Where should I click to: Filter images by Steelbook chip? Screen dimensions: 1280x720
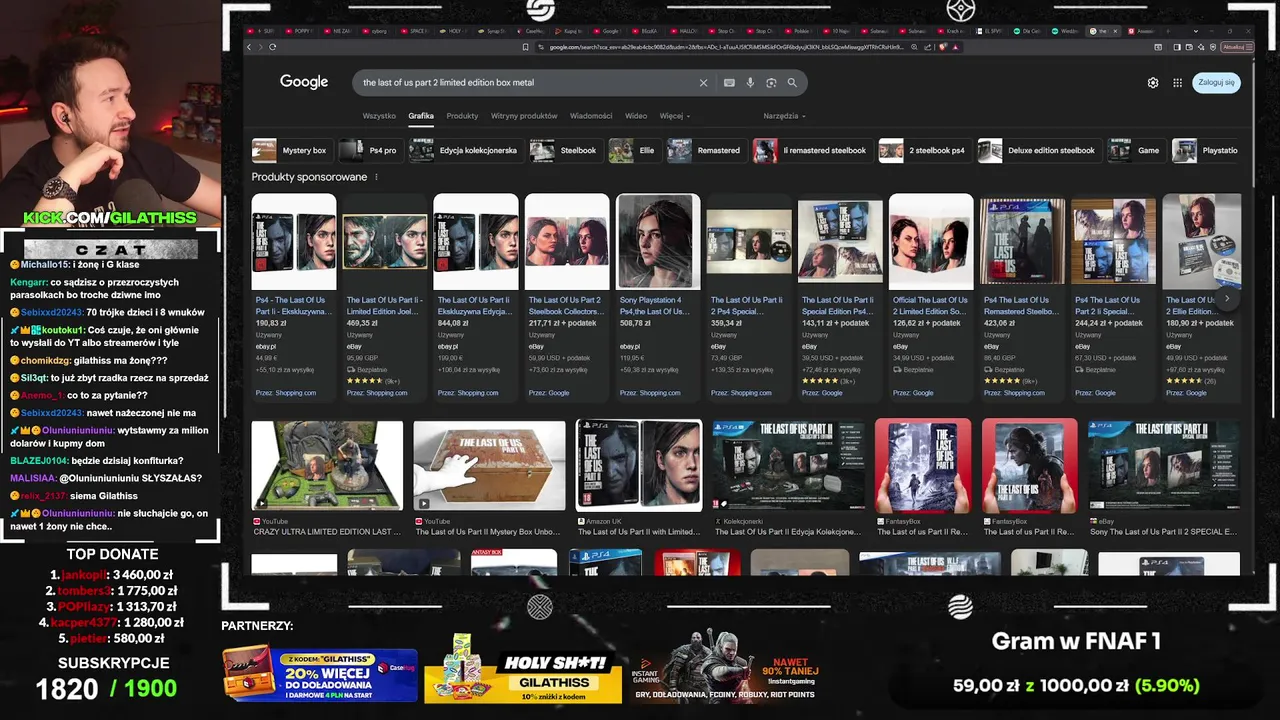click(x=565, y=151)
